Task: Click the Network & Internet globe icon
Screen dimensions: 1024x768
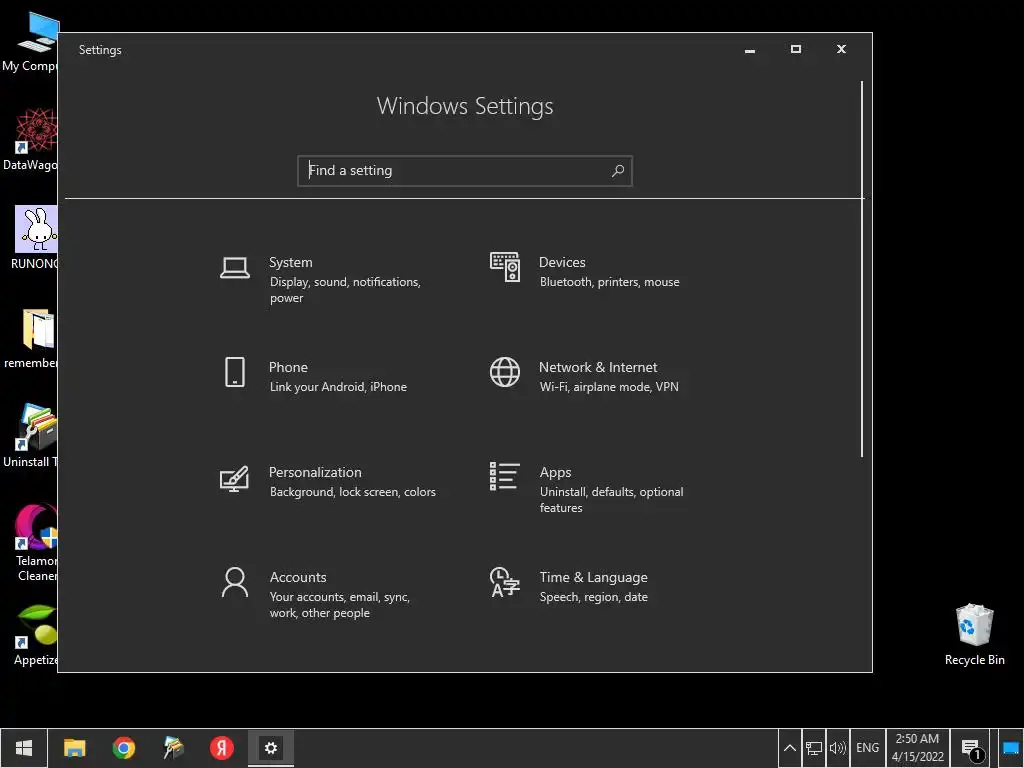Action: point(505,372)
